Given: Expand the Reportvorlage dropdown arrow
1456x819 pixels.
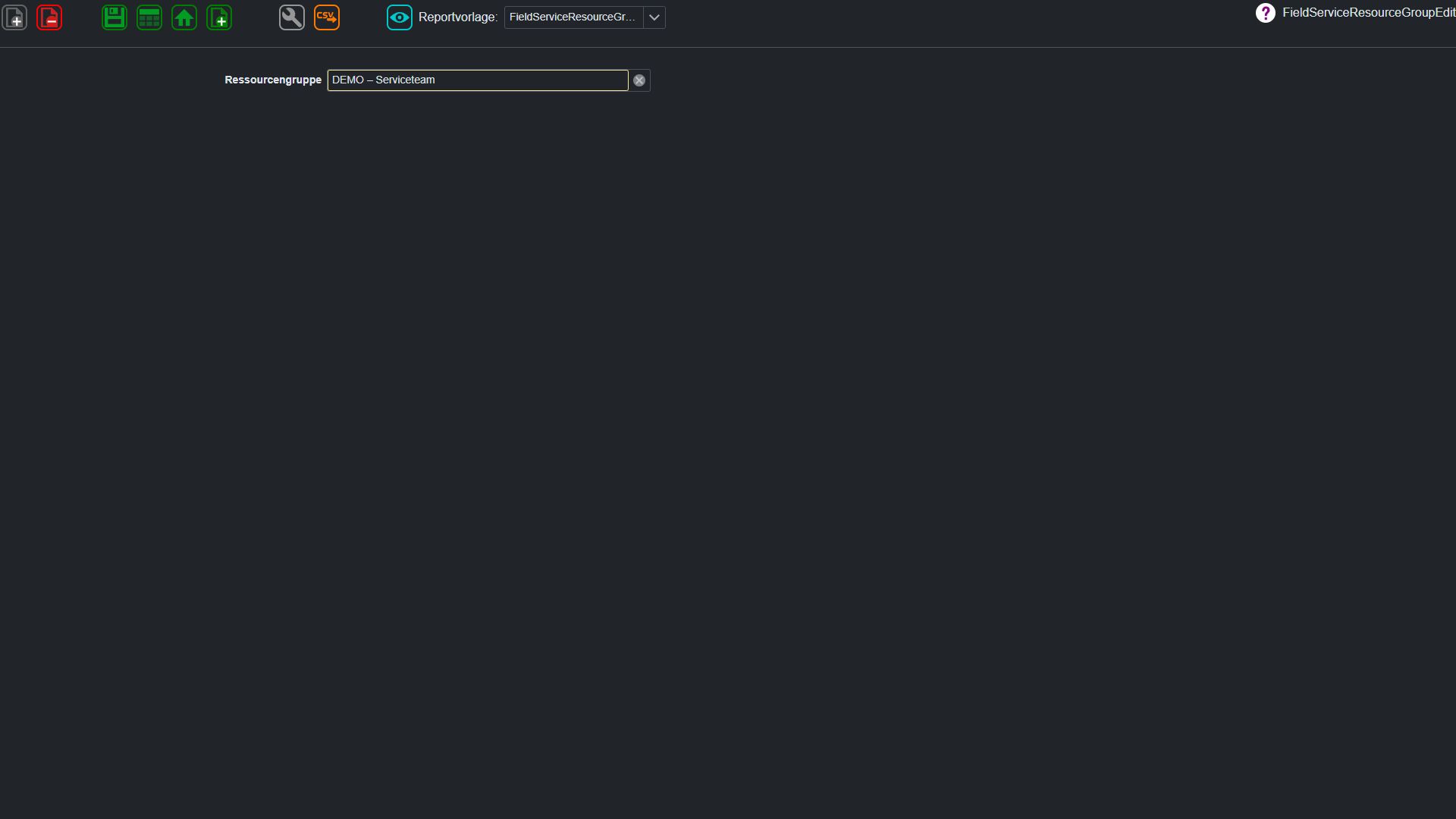Looking at the screenshot, I should (654, 17).
